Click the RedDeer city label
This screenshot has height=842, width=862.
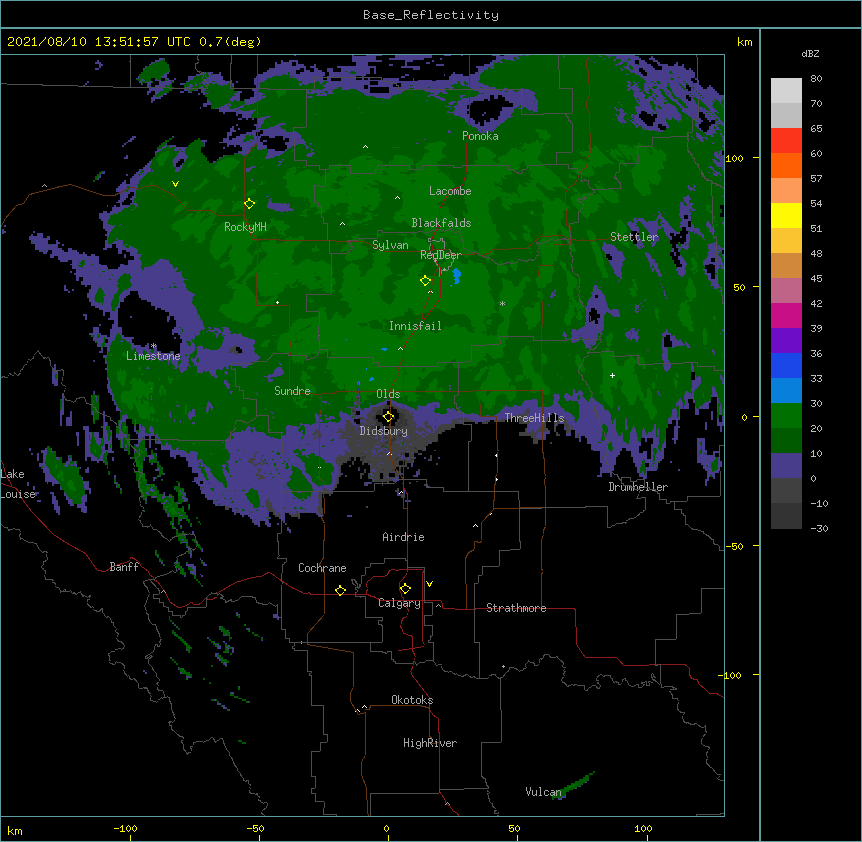click(441, 255)
